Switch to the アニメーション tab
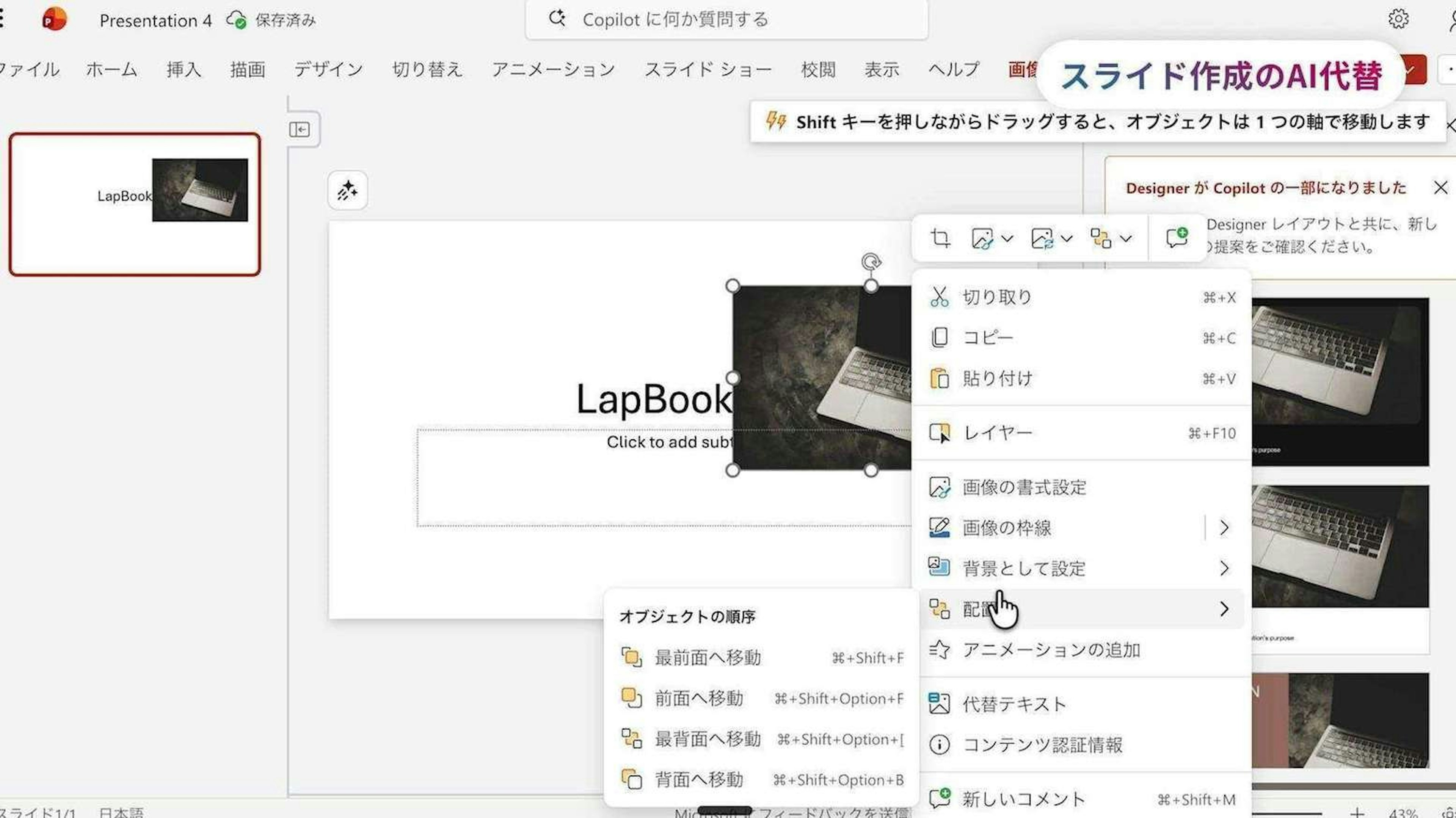 (x=552, y=69)
